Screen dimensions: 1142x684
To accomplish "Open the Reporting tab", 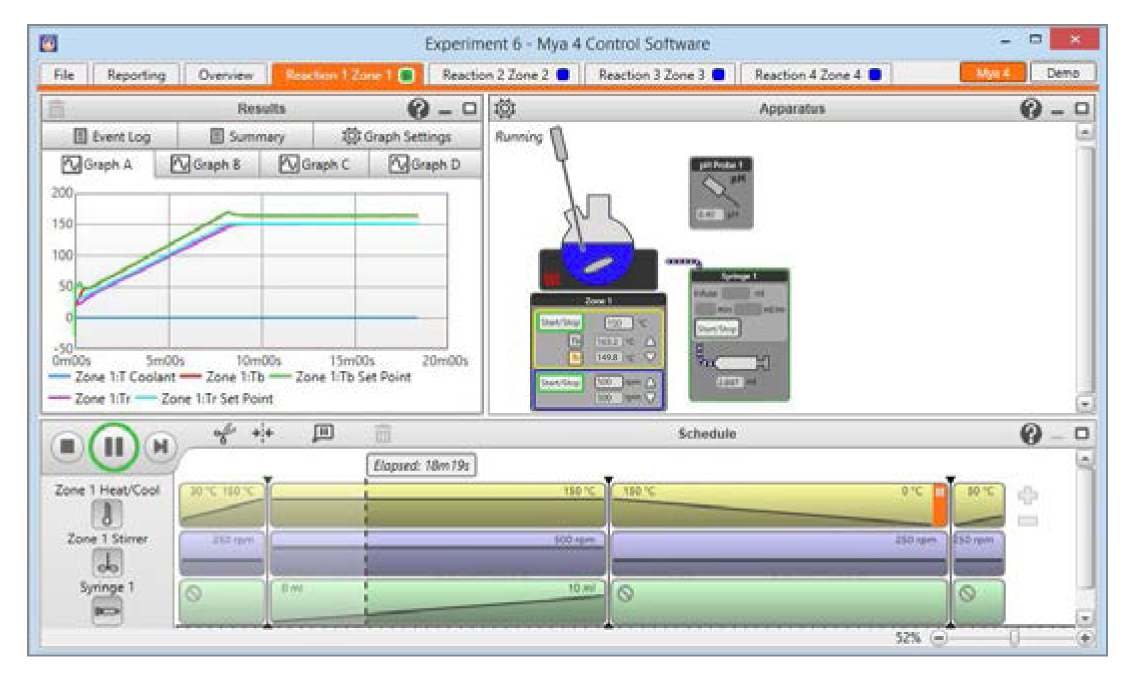I will tap(135, 74).
